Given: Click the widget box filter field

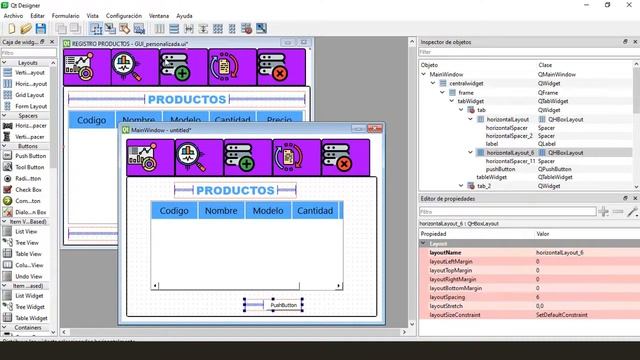Looking at the screenshot, I should [29, 53].
